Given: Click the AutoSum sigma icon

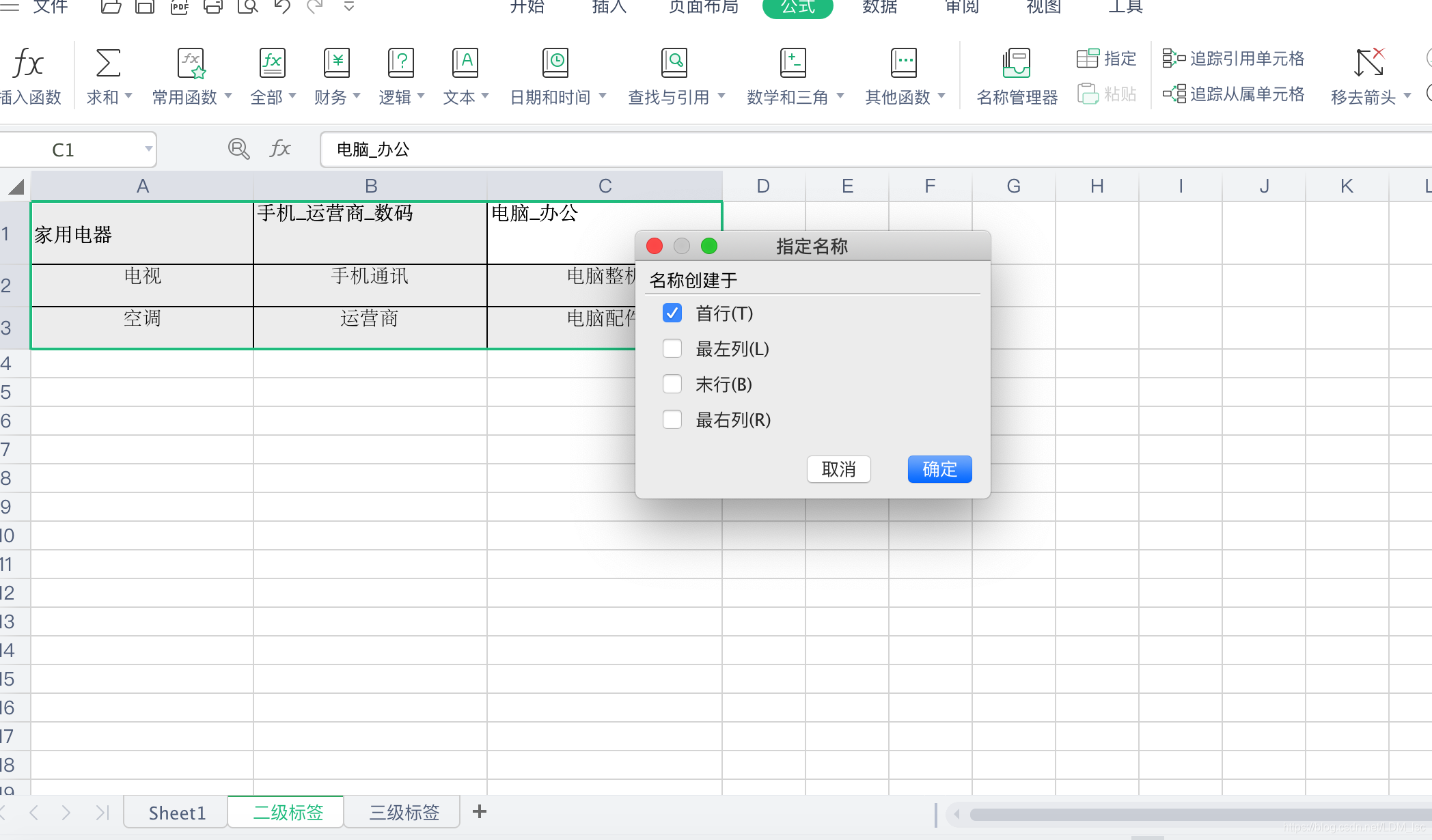Looking at the screenshot, I should (x=108, y=63).
